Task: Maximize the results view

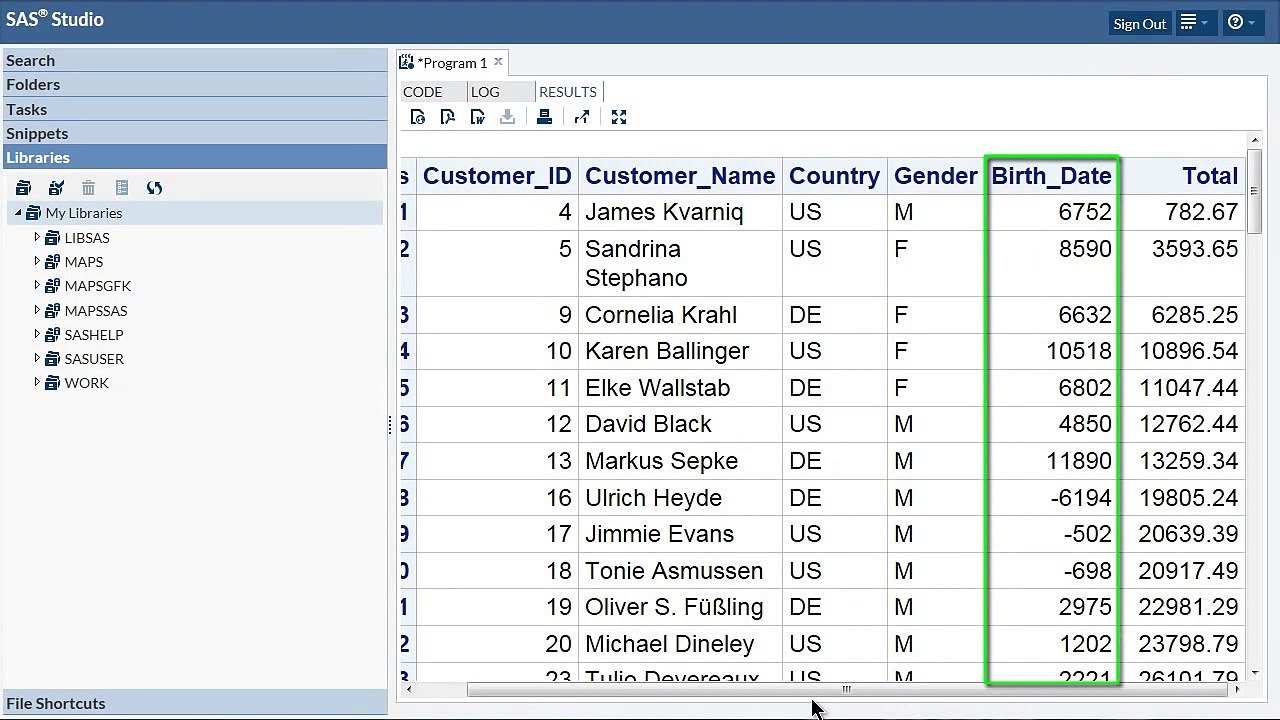Action: pos(619,118)
